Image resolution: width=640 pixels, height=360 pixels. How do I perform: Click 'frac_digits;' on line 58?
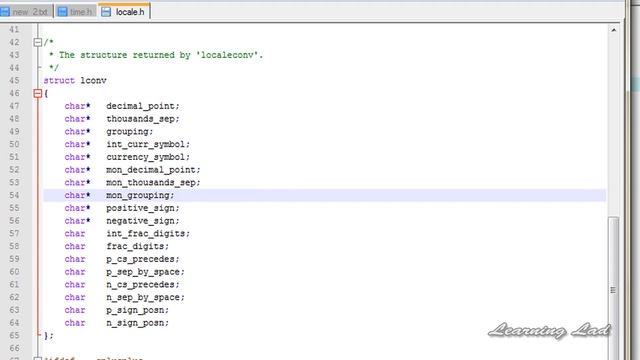pos(138,246)
